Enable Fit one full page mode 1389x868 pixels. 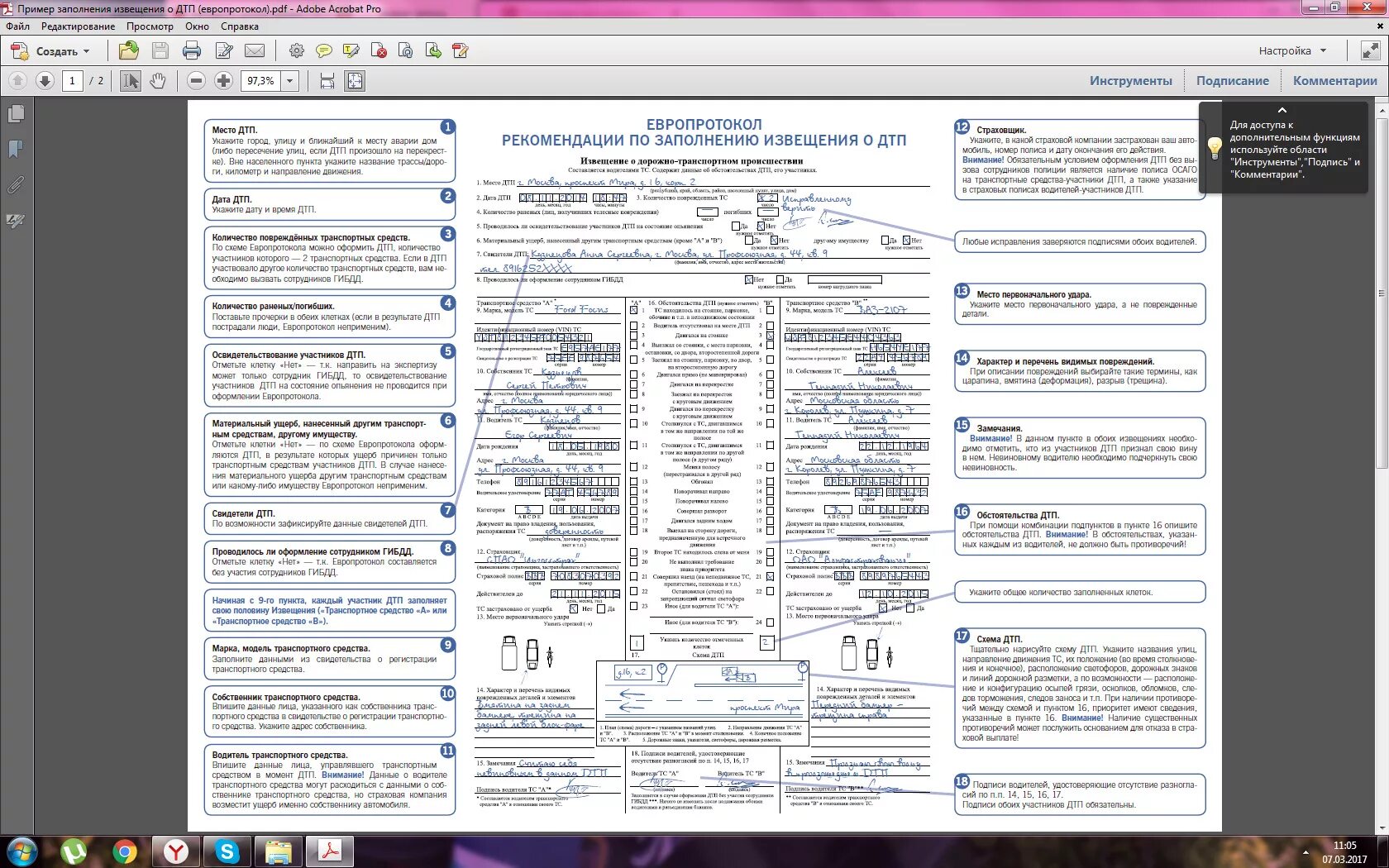pos(355,81)
